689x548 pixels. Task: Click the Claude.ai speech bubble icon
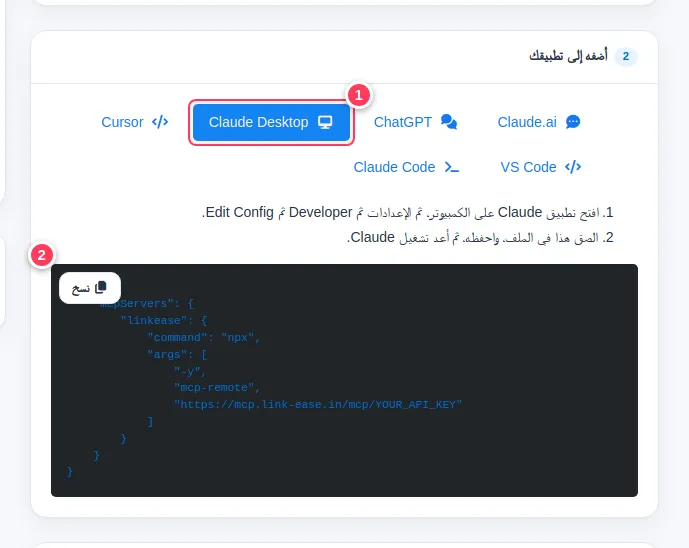tap(573, 122)
